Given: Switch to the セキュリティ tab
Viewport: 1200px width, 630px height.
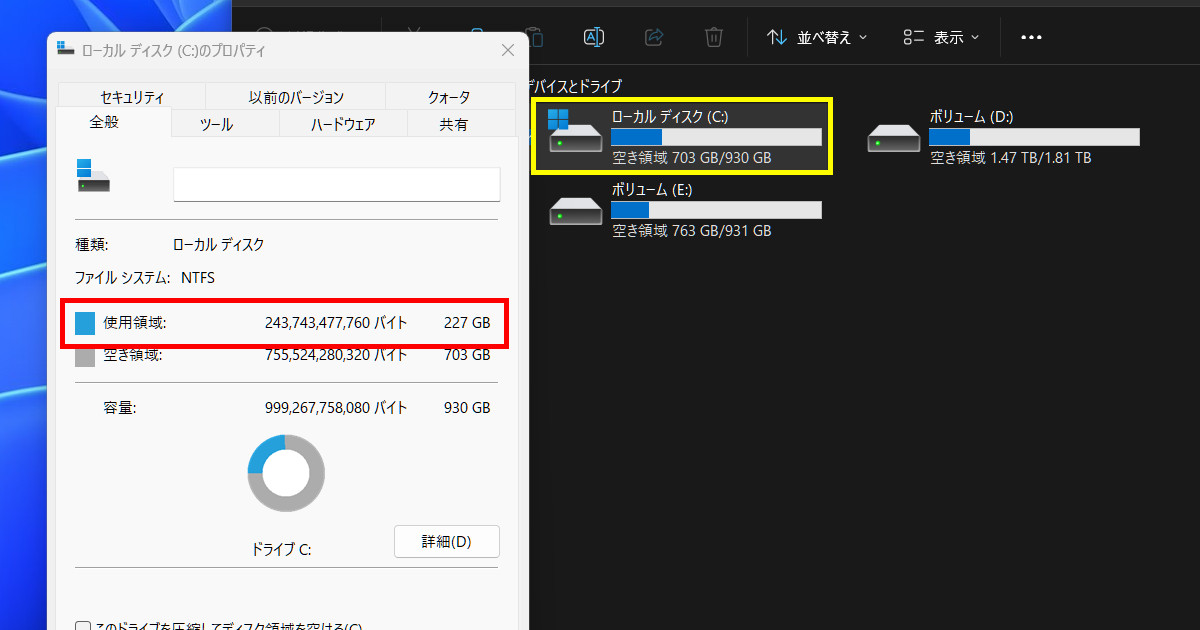Looking at the screenshot, I should (132, 97).
